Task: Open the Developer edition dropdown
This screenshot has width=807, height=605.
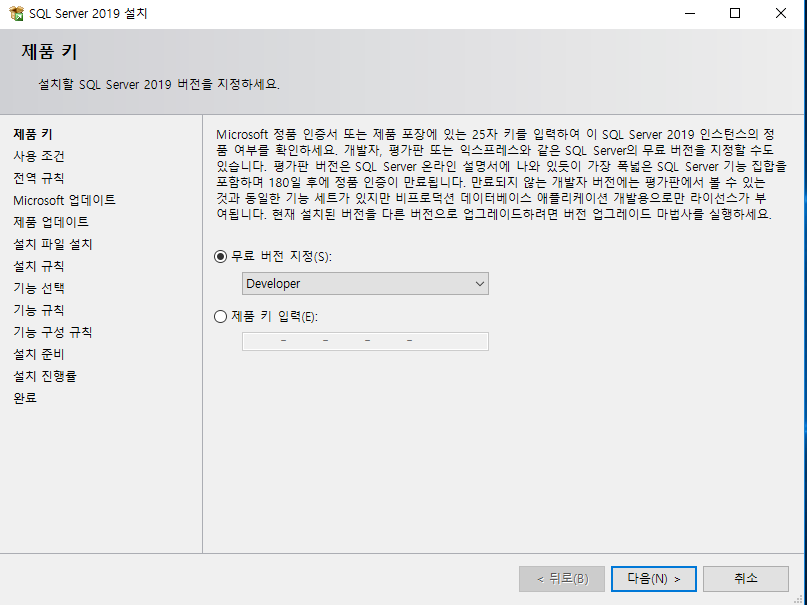Action: pos(365,283)
